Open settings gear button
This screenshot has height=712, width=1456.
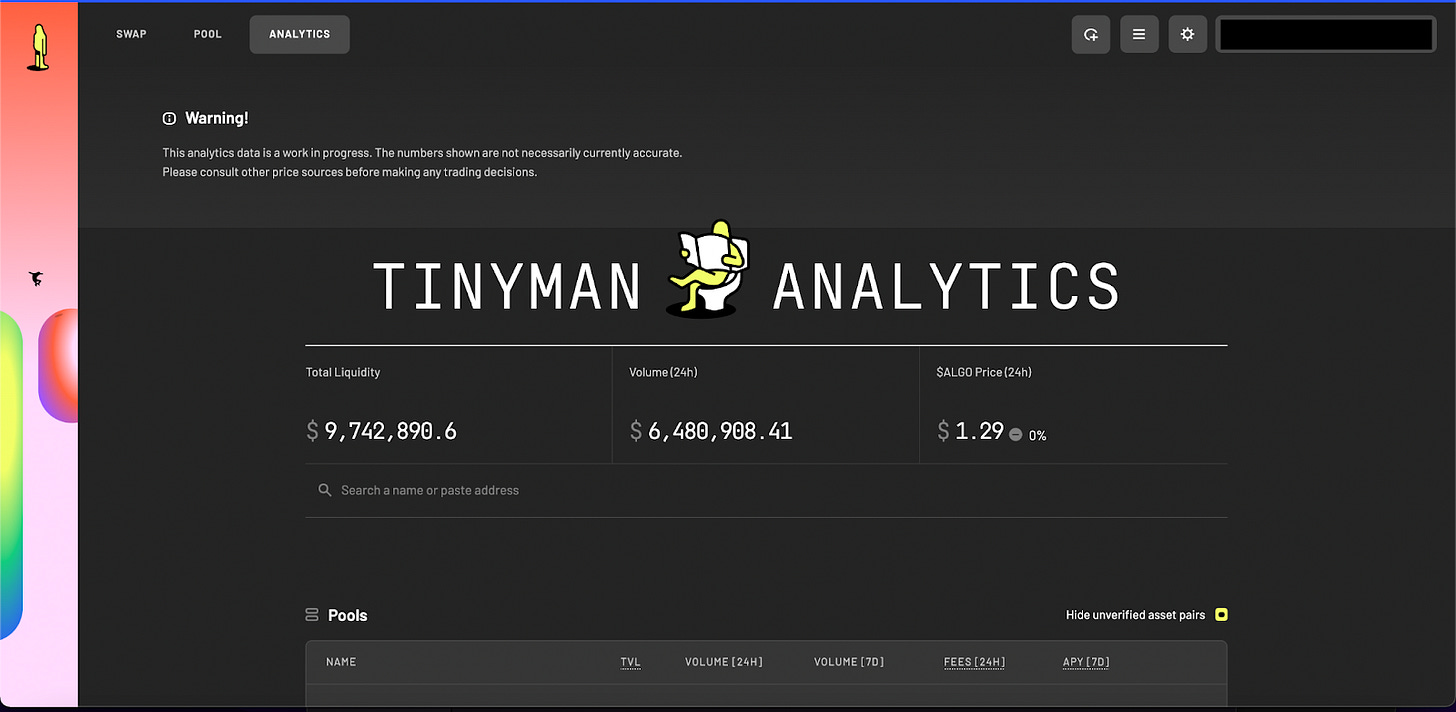click(x=1187, y=34)
